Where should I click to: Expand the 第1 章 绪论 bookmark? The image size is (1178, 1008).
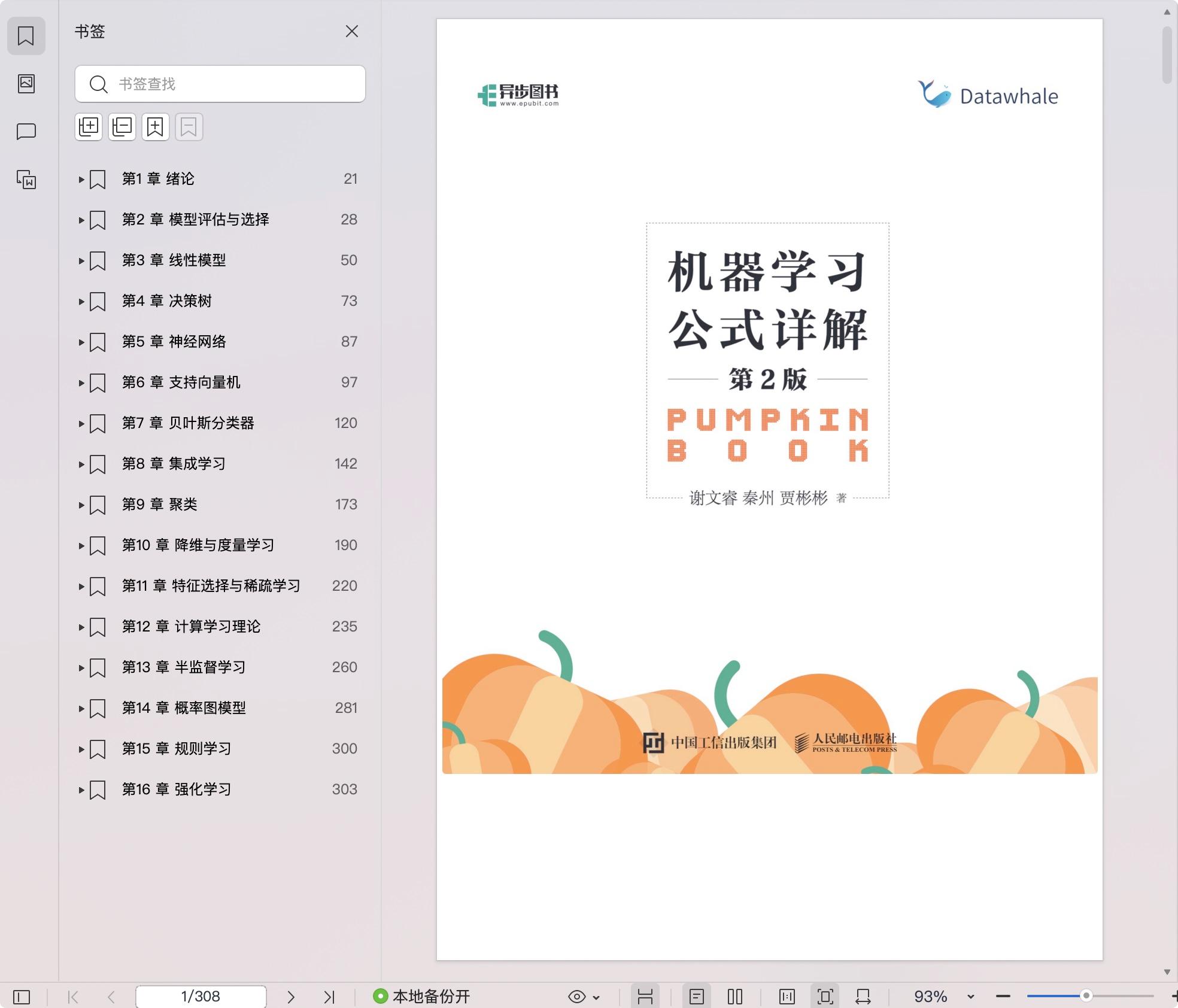click(81, 179)
